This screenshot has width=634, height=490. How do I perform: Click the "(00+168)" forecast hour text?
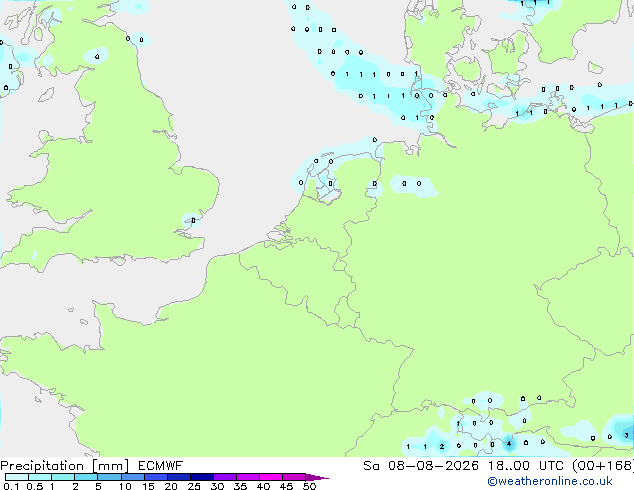tap(602, 466)
